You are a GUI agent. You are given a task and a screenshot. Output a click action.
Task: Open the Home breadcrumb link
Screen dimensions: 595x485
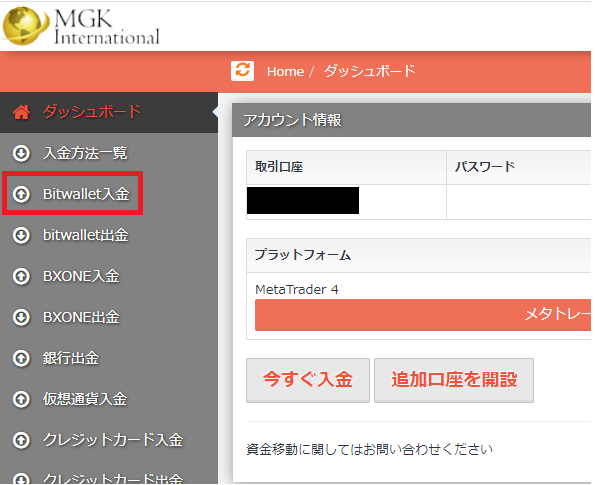(285, 71)
